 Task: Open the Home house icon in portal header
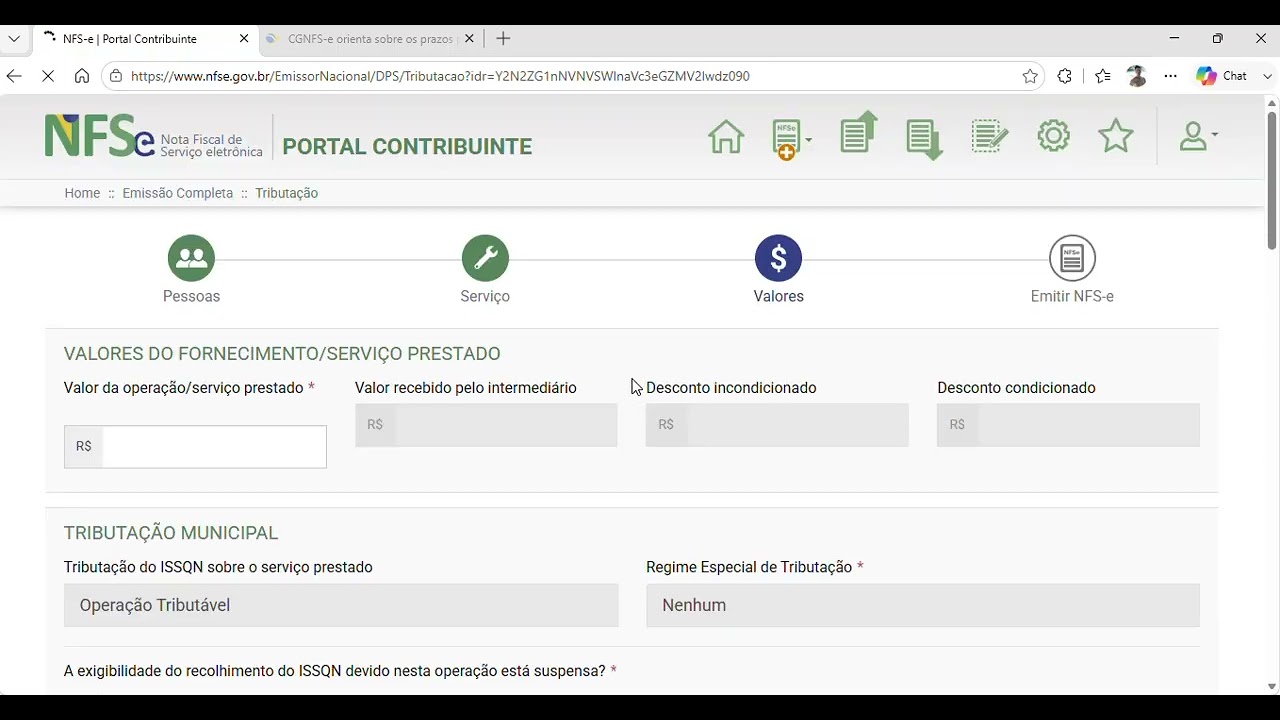(x=726, y=136)
